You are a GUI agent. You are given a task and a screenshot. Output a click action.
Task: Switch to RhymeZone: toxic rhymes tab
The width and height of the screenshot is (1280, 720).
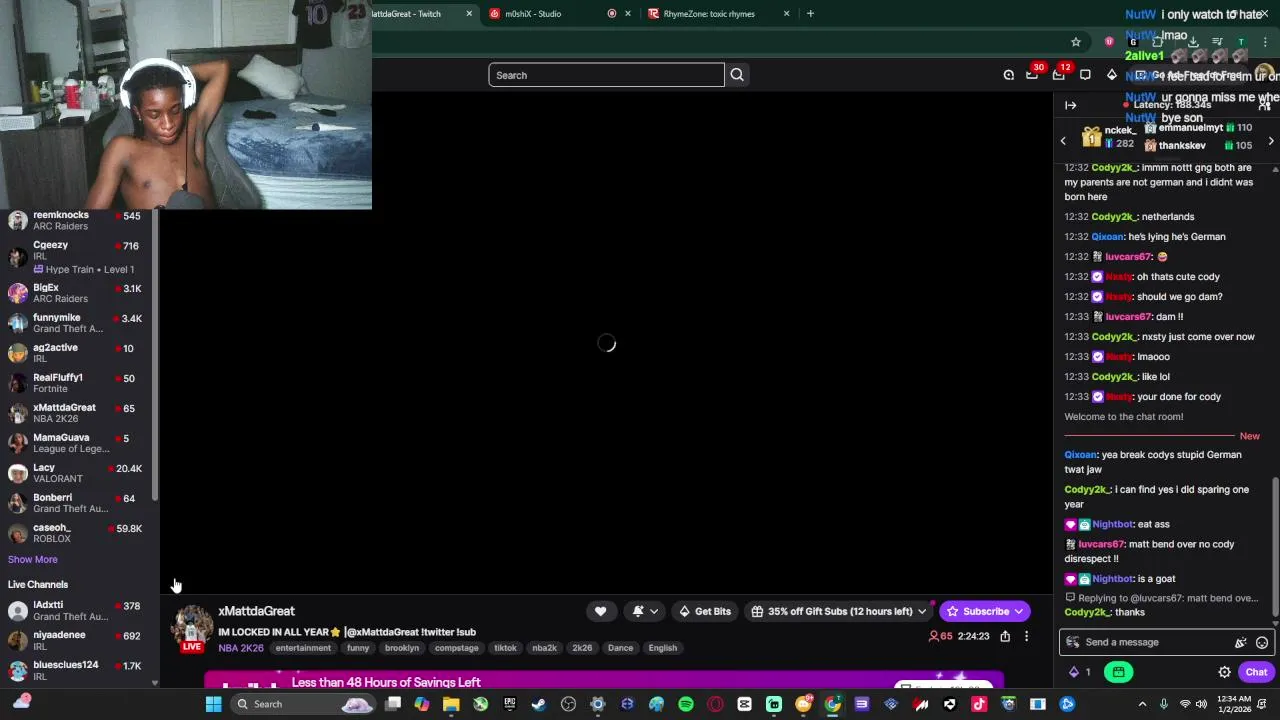pos(715,14)
